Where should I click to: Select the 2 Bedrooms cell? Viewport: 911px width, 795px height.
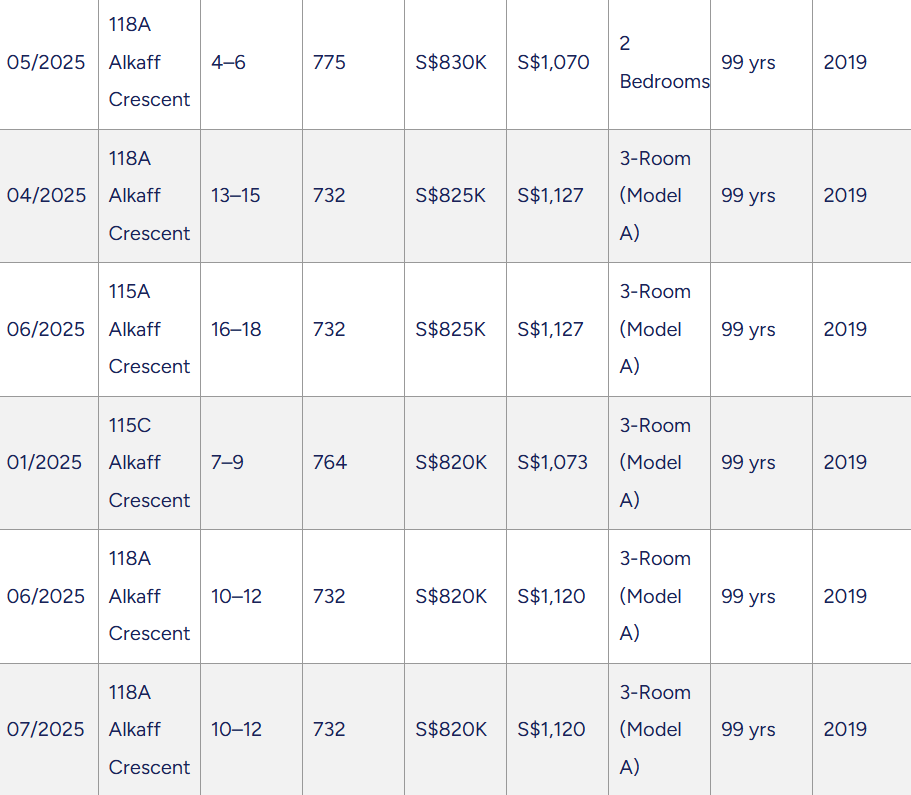[659, 62]
